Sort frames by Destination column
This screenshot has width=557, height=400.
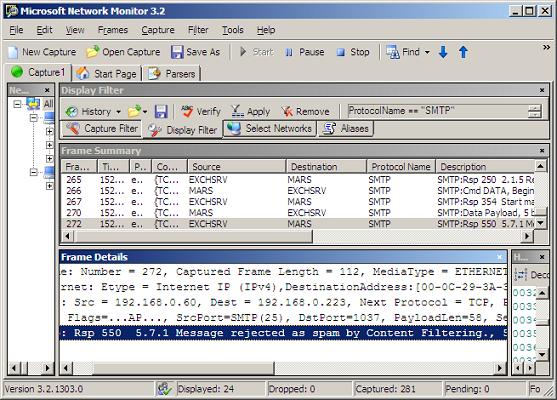[x=326, y=167]
